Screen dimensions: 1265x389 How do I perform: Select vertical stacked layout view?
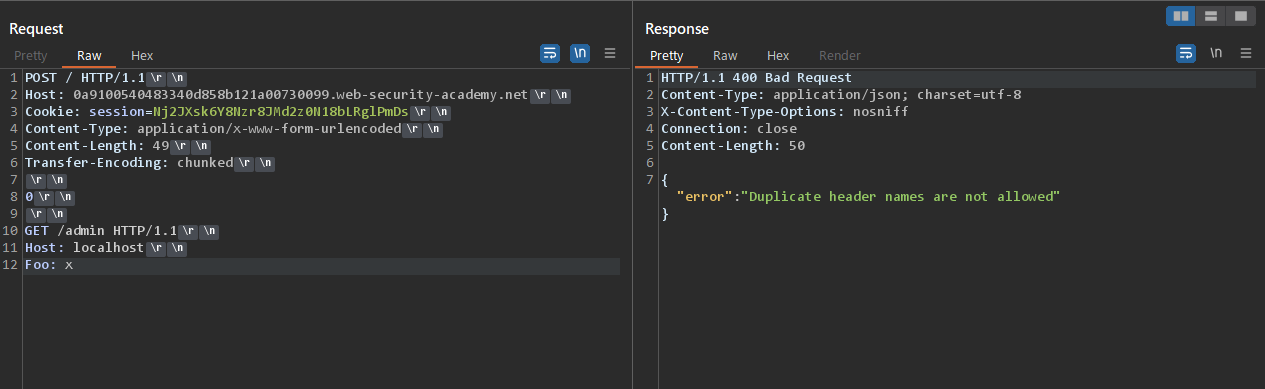point(1211,16)
